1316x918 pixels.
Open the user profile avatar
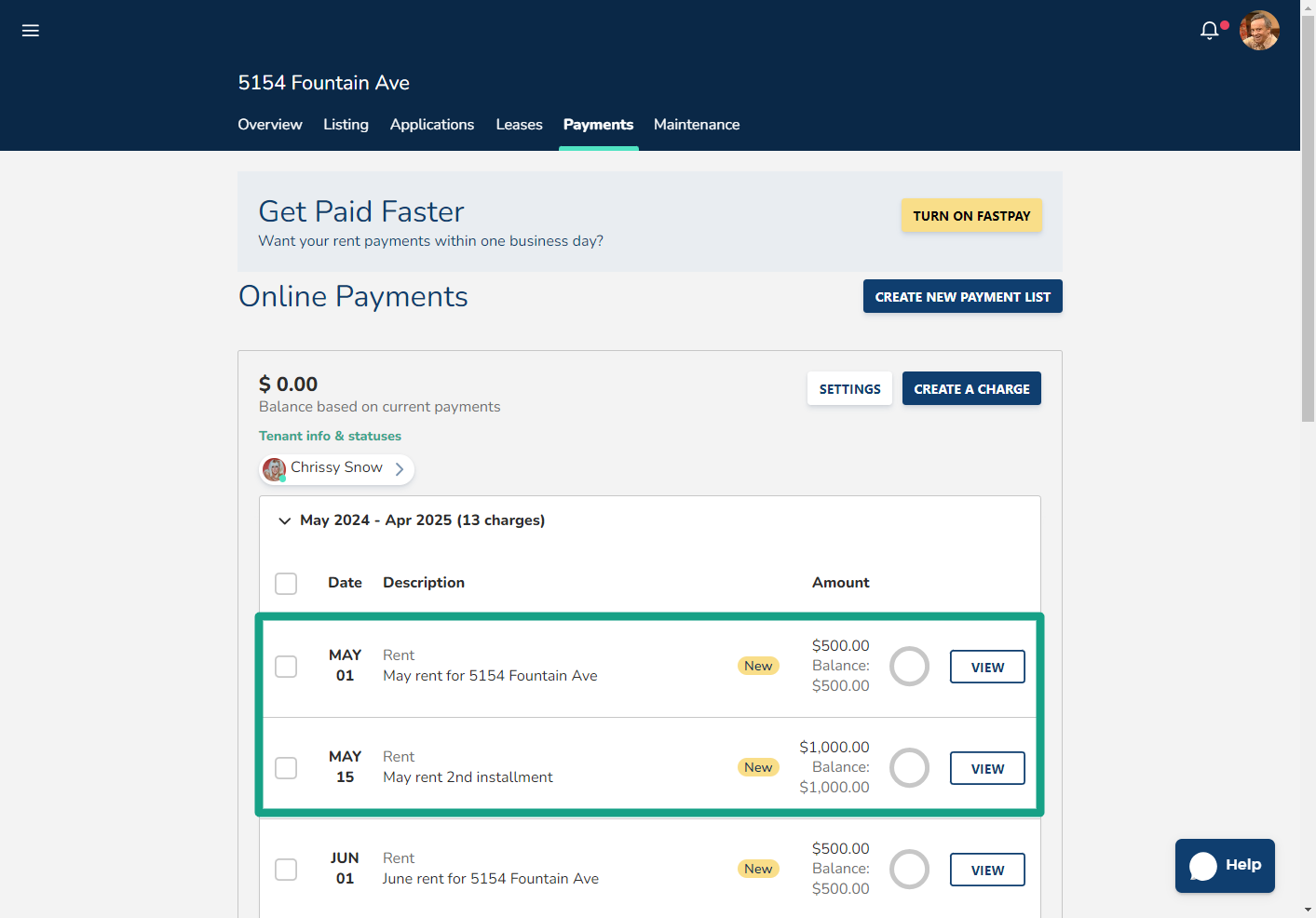pyautogui.click(x=1259, y=31)
